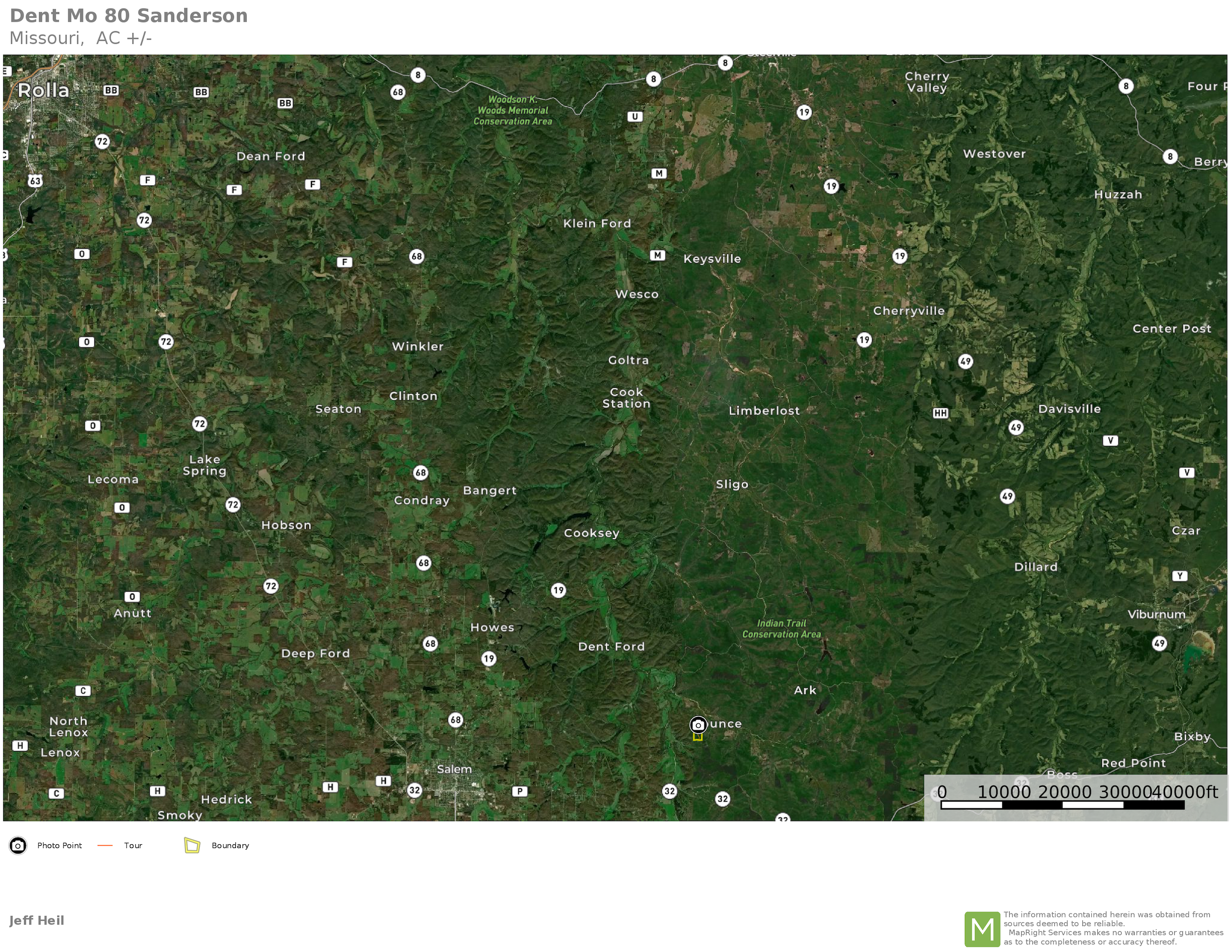
Task: Click the Route U marker below Highway 8
Action: (635, 117)
